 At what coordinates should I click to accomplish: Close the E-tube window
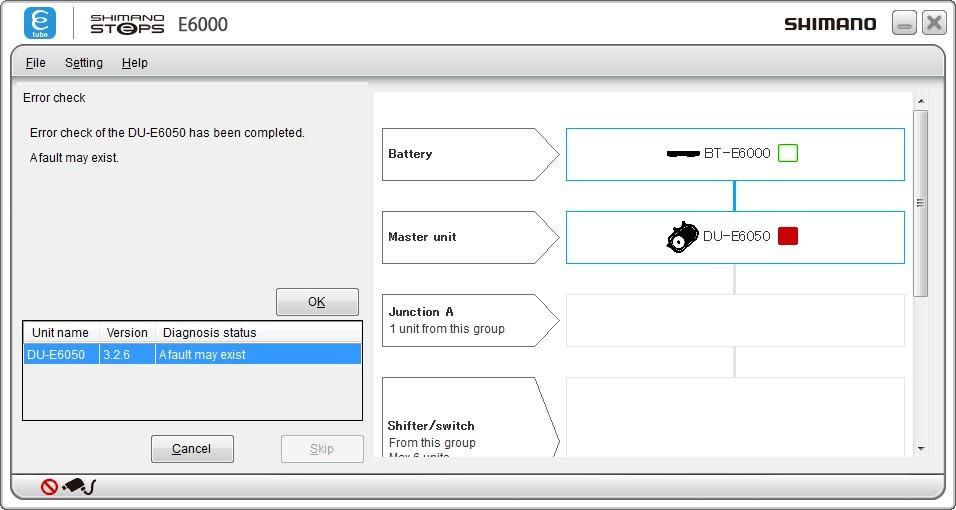(x=934, y=23)
